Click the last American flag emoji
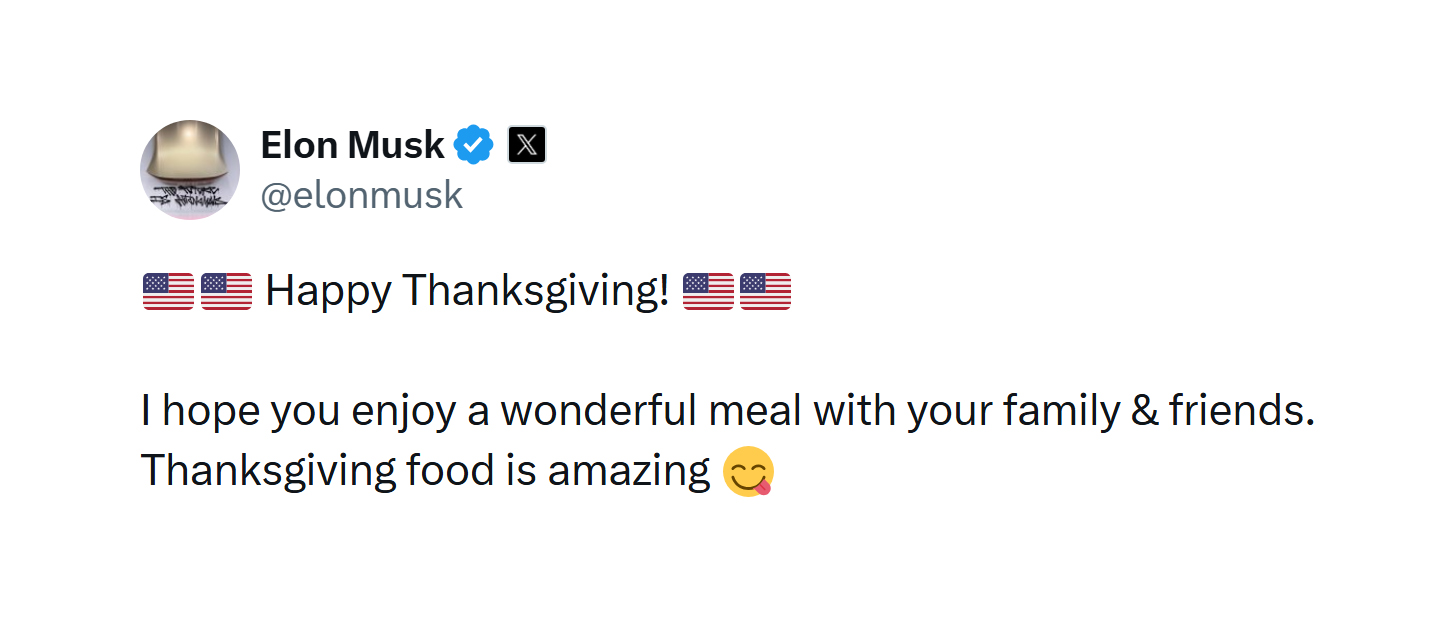This screenshot has height=622, width=1447. (x=766, y=291)
